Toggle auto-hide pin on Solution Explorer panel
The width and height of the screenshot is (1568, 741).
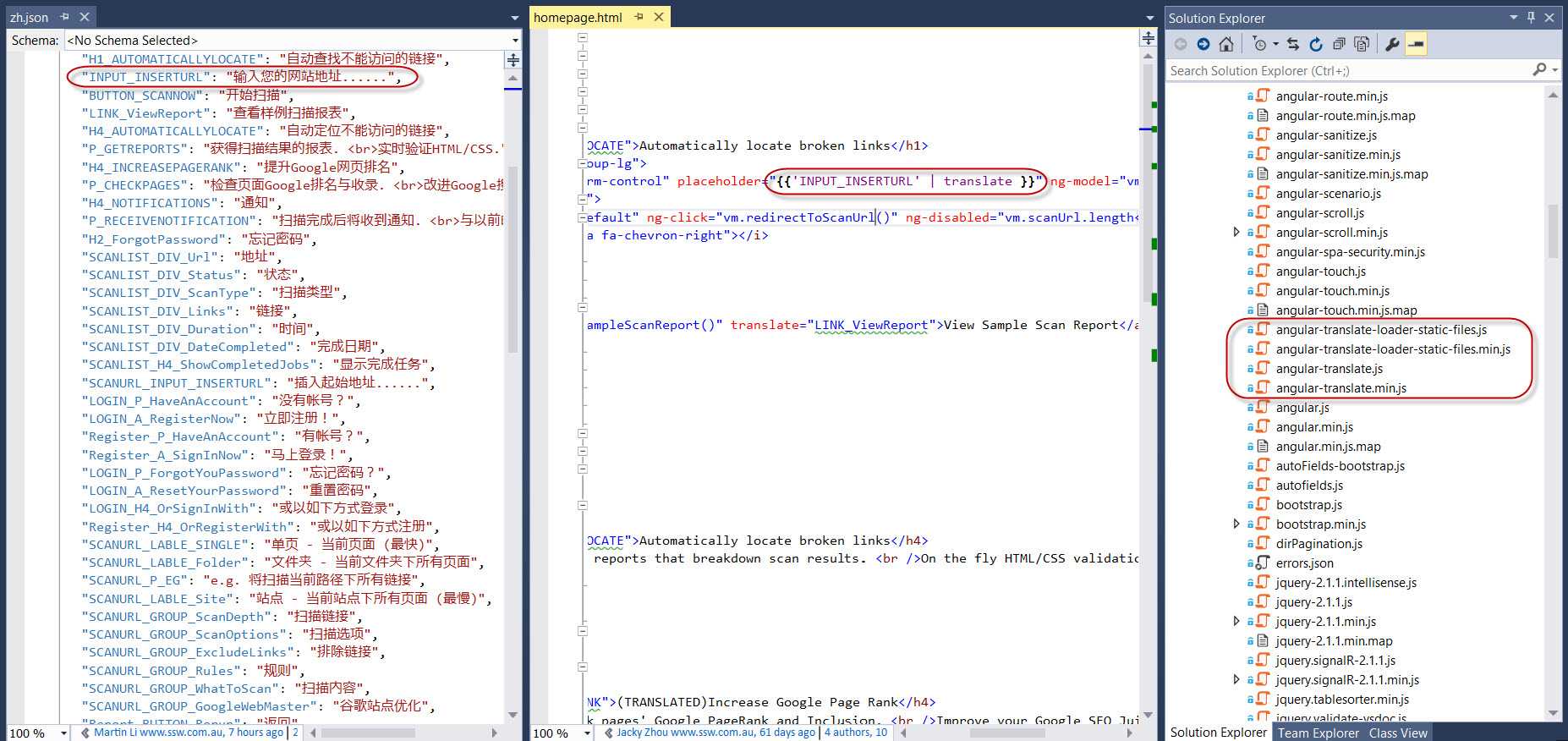click(x=1531, y=18)
